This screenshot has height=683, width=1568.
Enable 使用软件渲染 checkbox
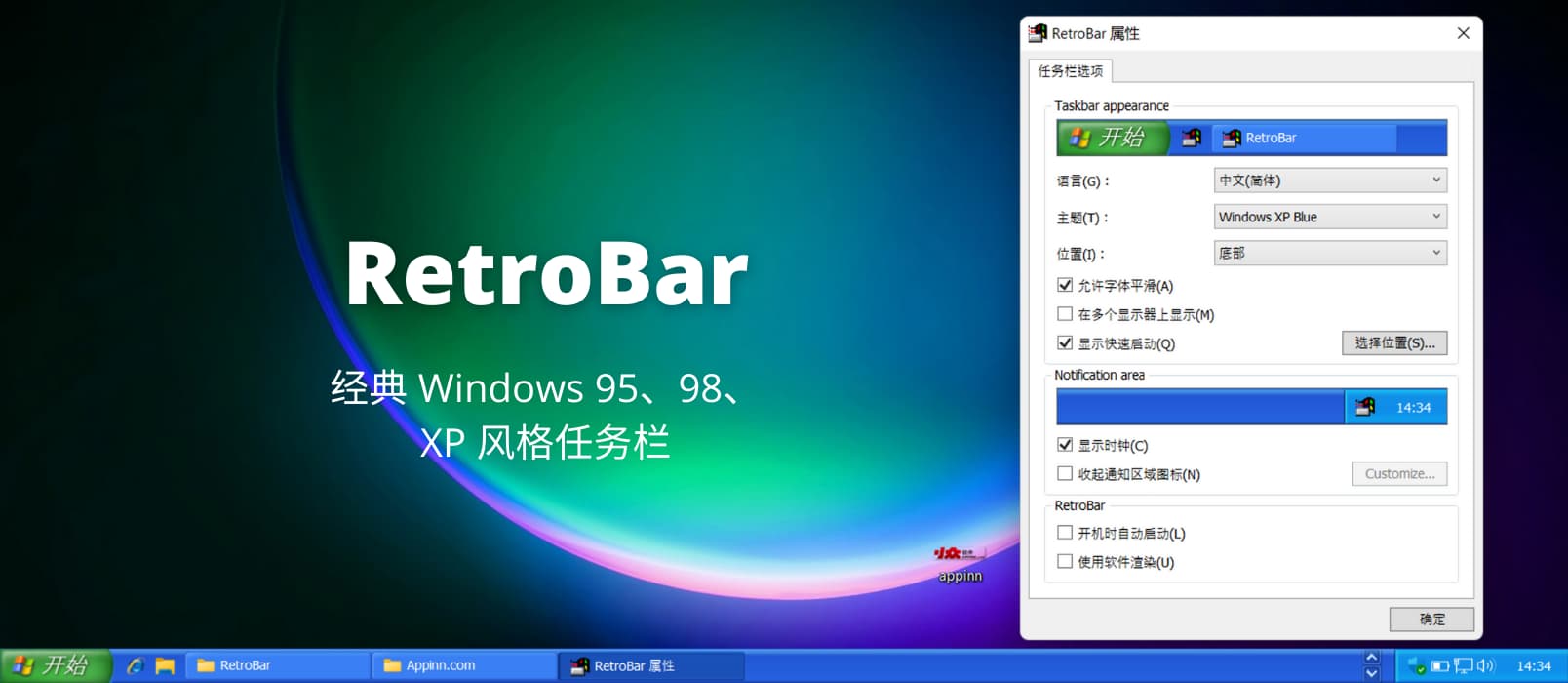tap(1065, 561)
